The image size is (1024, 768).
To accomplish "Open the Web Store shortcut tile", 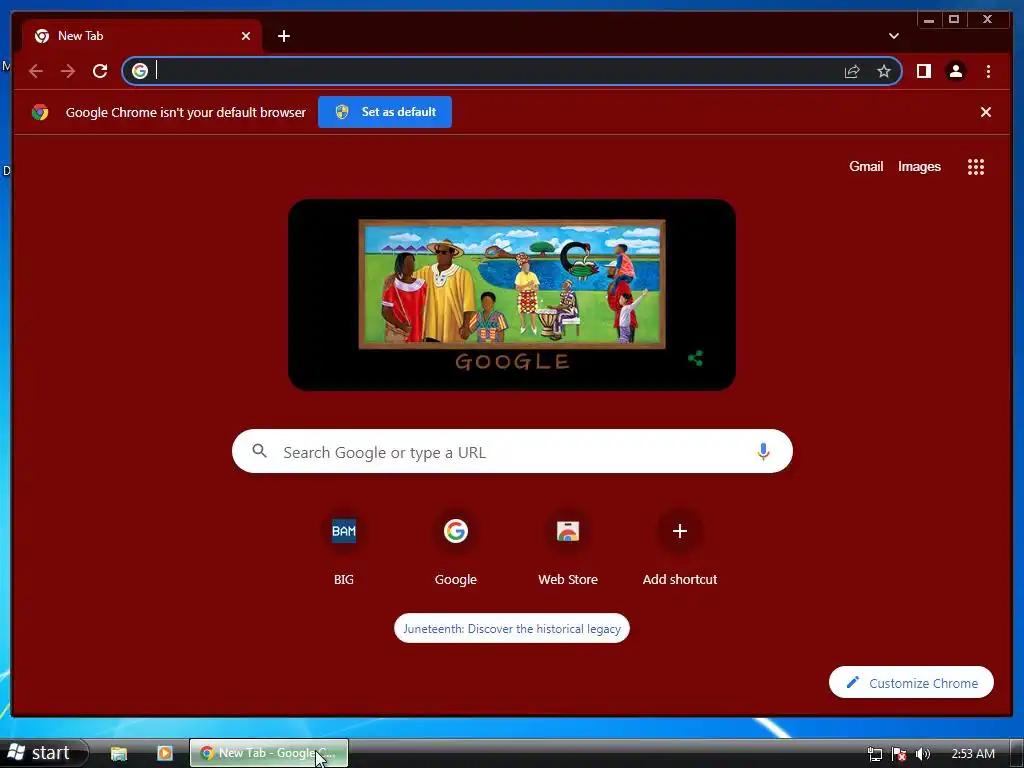I will (568, 549).
